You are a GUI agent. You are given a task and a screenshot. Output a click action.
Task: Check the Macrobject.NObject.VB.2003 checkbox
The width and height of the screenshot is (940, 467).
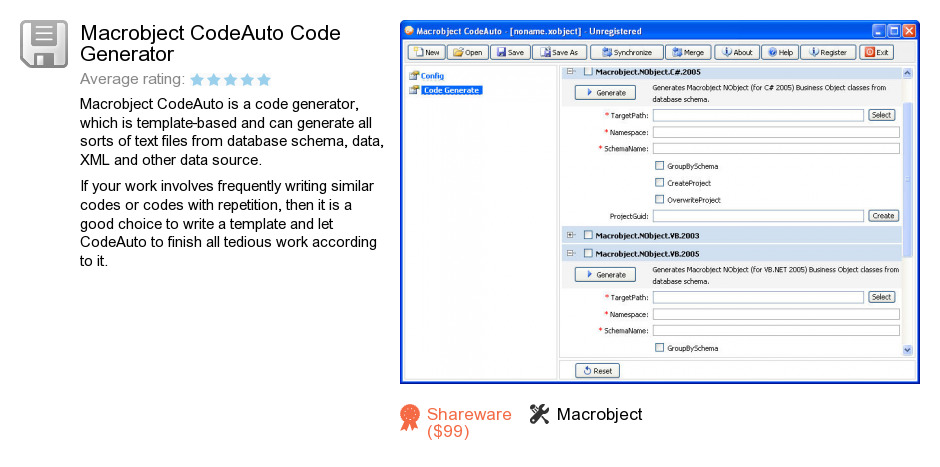588,236
